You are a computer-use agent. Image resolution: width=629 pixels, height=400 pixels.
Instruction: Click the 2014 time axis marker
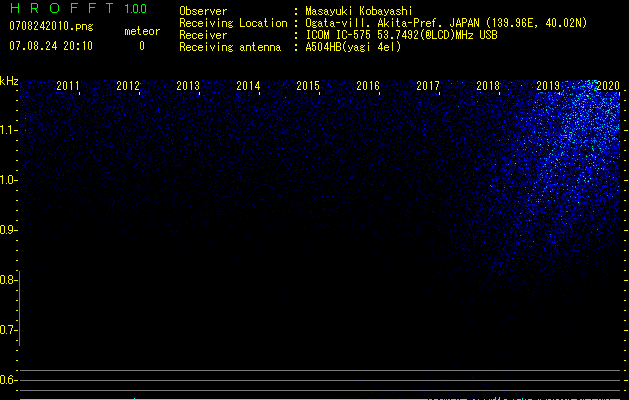click(248, 86)
